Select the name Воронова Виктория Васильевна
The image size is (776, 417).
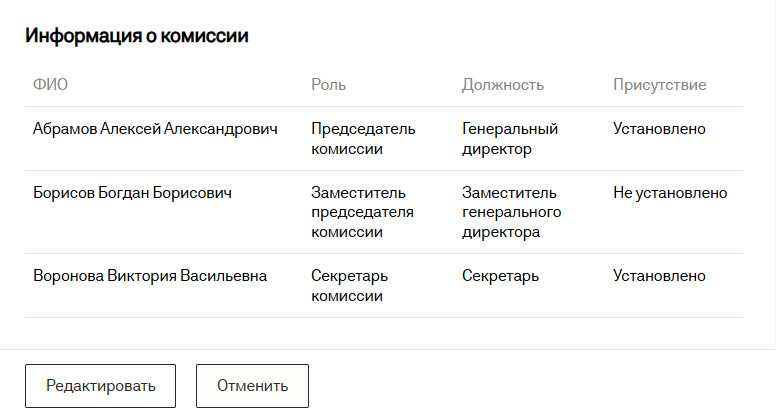tap(150, 276)
